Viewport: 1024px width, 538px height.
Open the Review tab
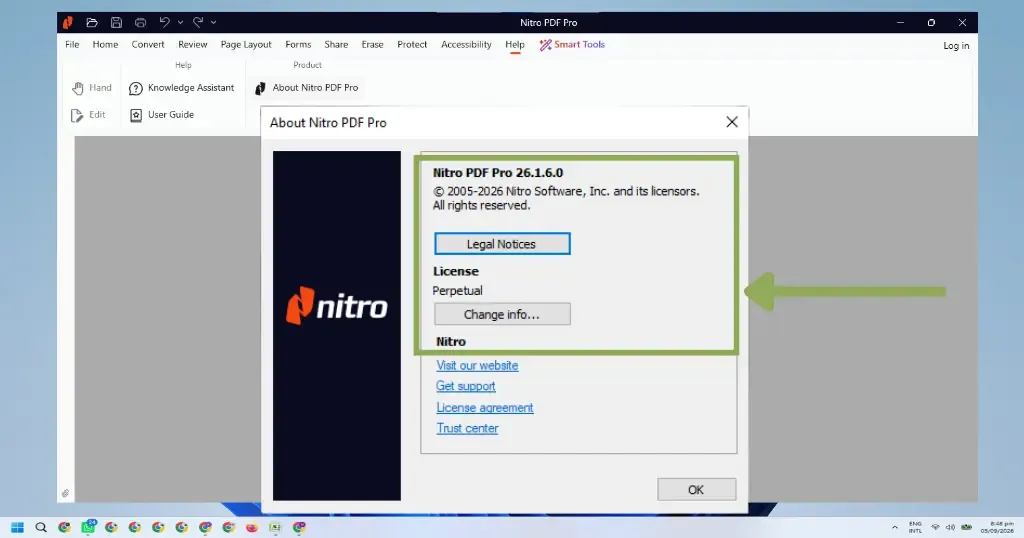(x=193, y=44)
